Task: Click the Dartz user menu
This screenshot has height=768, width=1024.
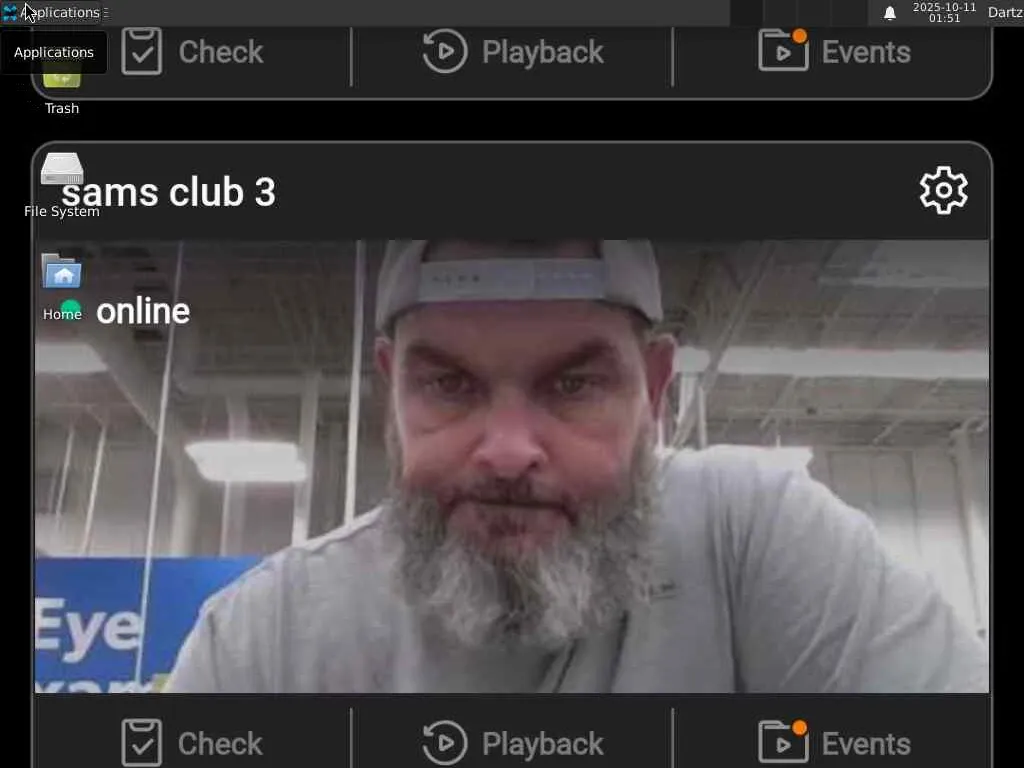Action: 1005,12
